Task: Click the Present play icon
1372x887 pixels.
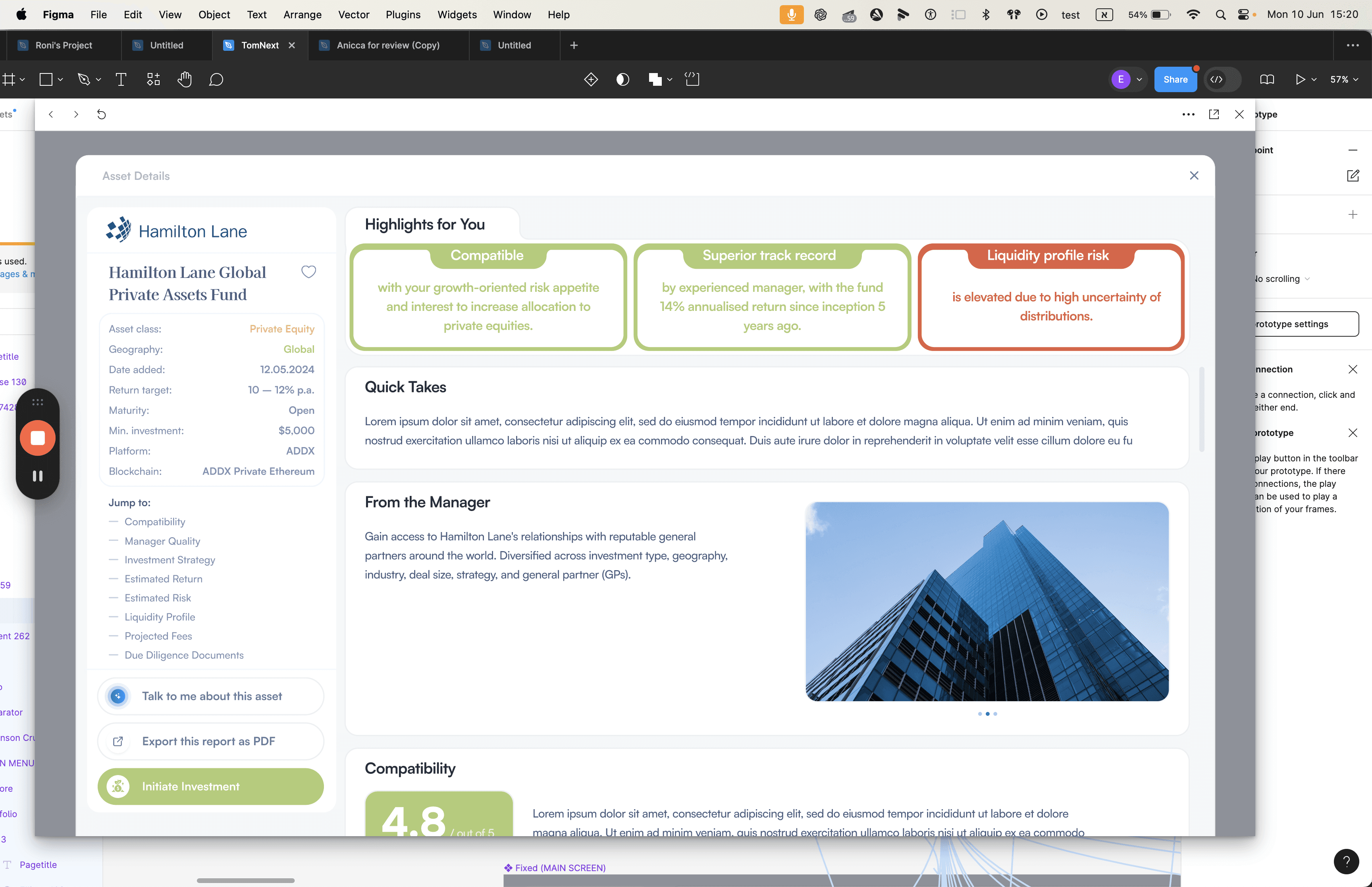Action: [1300, 79]
